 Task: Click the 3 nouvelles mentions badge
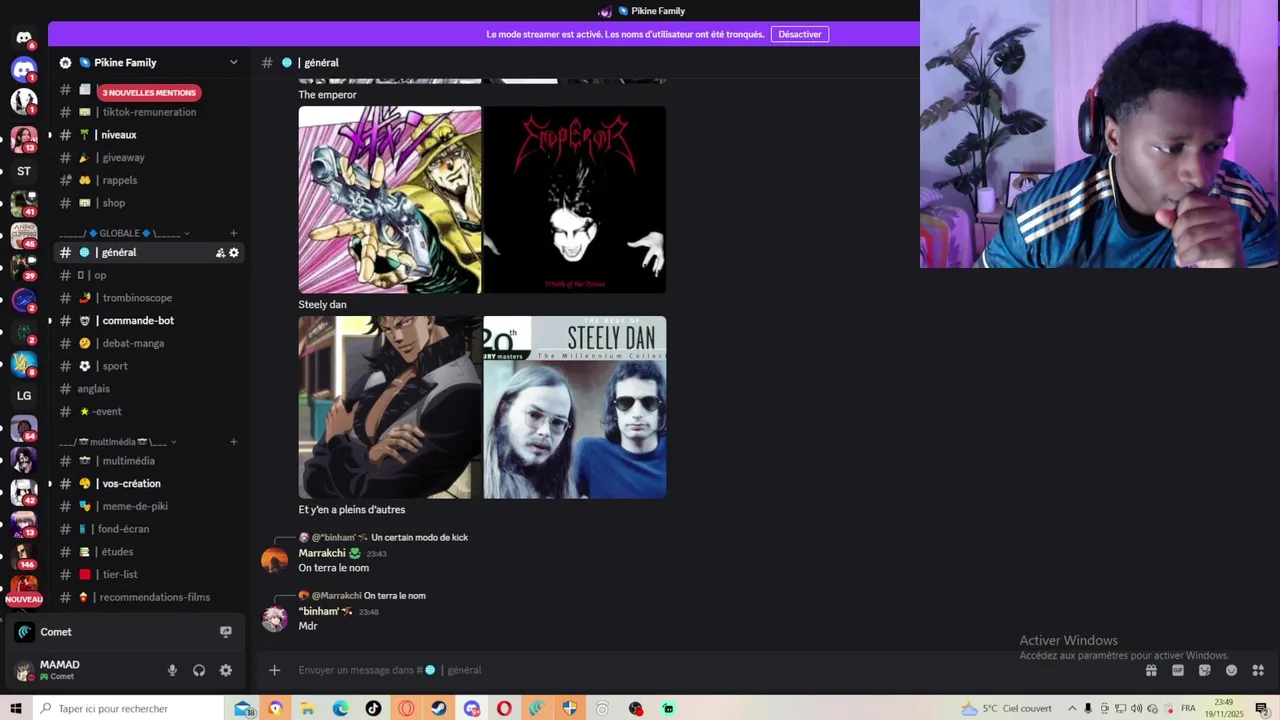[149, 92]
